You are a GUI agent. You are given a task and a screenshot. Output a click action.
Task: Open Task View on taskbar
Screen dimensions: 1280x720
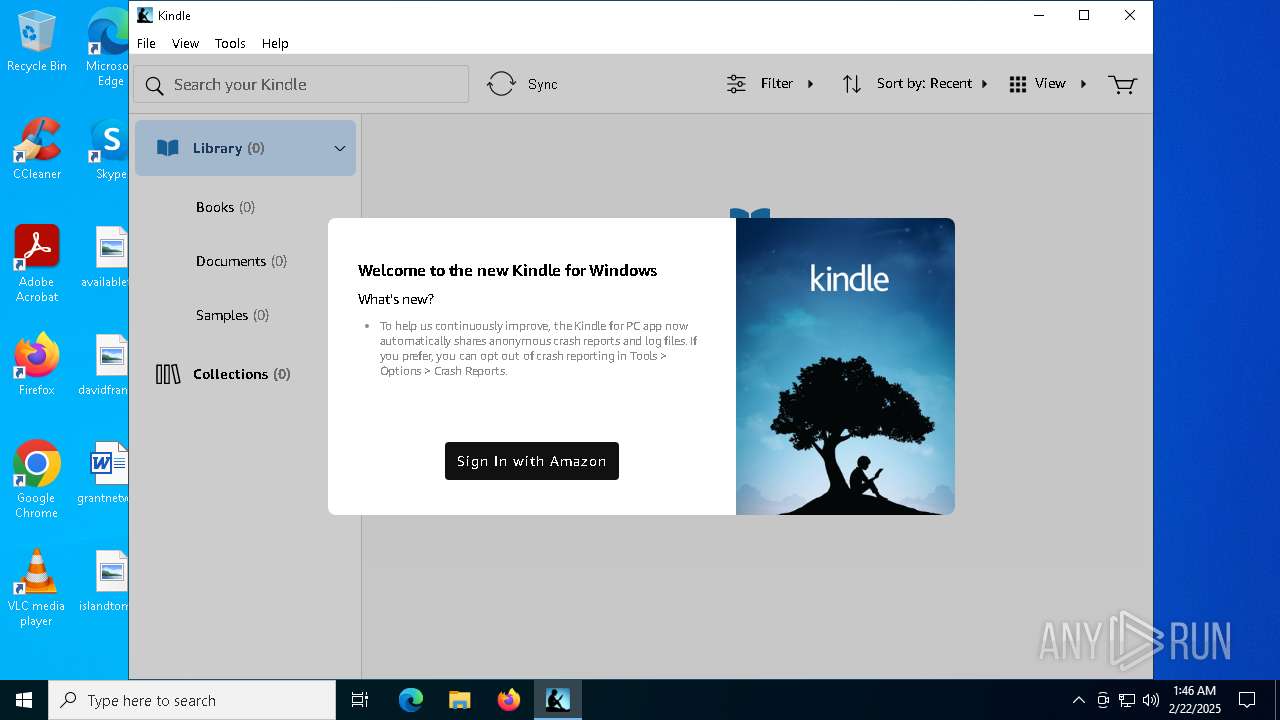[x=360, y=700]
